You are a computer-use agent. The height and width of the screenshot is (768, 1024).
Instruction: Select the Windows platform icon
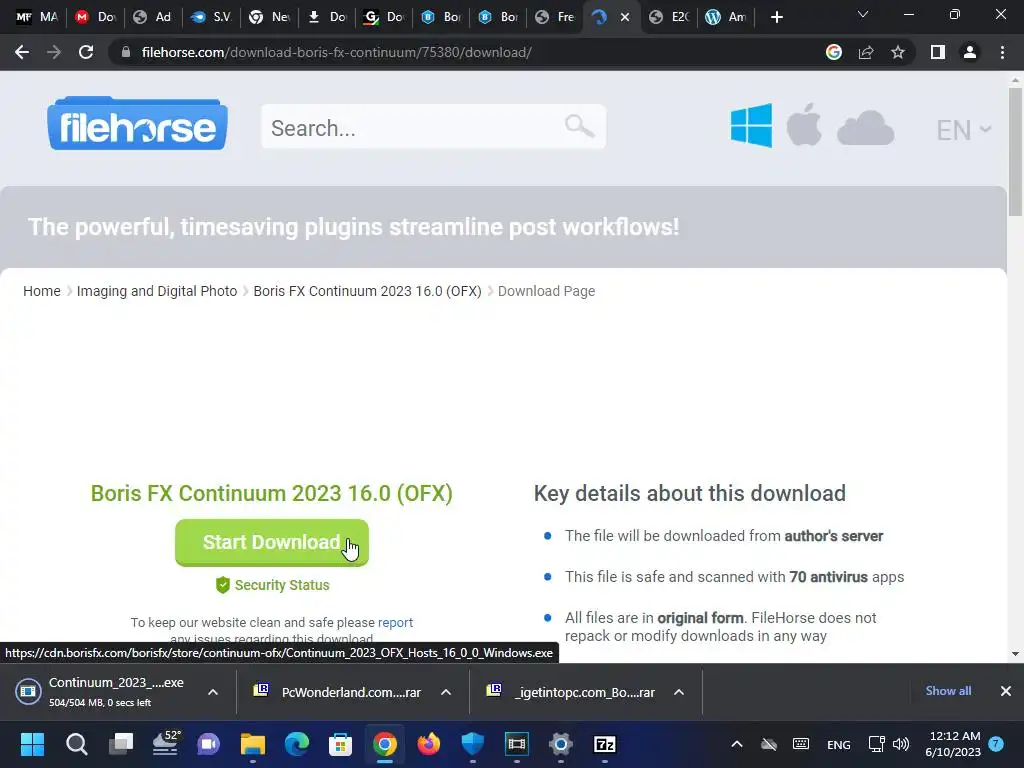[x=751, y=125]
